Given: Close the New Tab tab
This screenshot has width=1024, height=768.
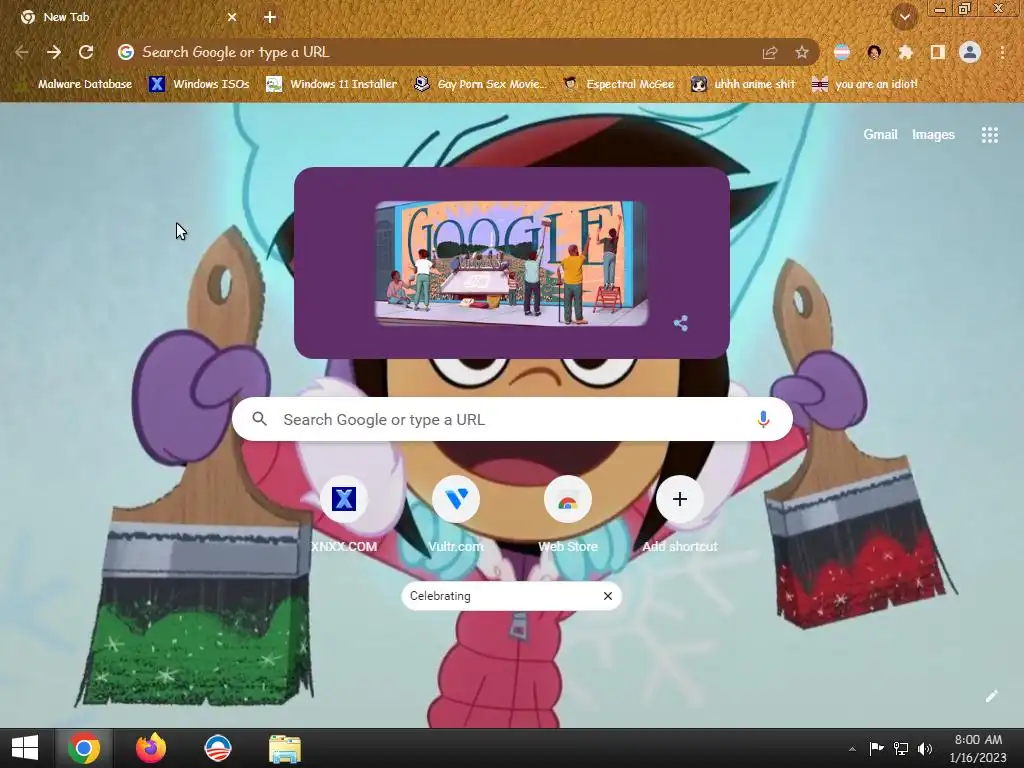Looking at the screenshot, I should pos(232,17).
